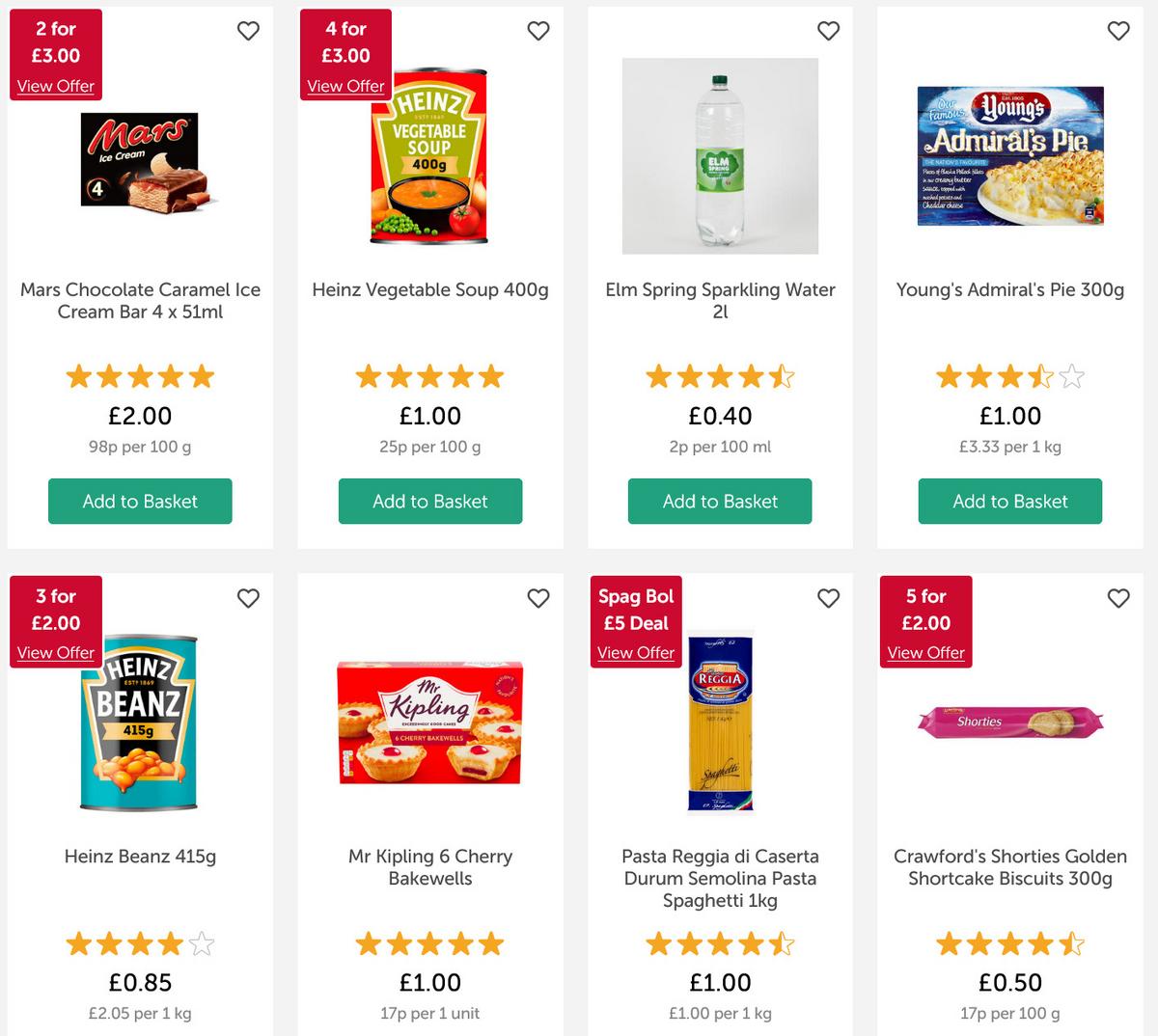Add Elm Spring Sparkling Water to basket

pyautogui.click(x=720, y=502)
